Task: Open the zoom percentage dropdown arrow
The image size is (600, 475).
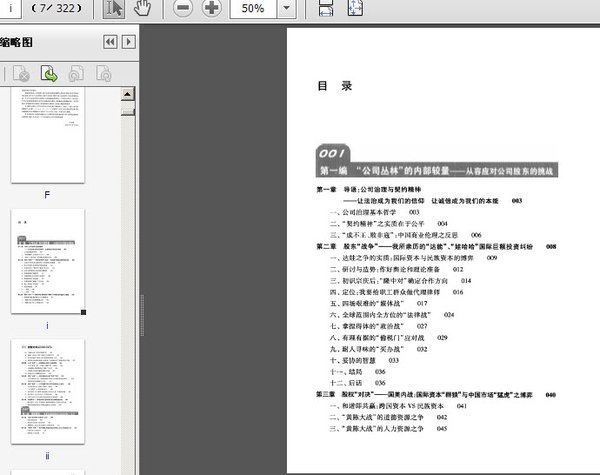Action: click(287, 8)
